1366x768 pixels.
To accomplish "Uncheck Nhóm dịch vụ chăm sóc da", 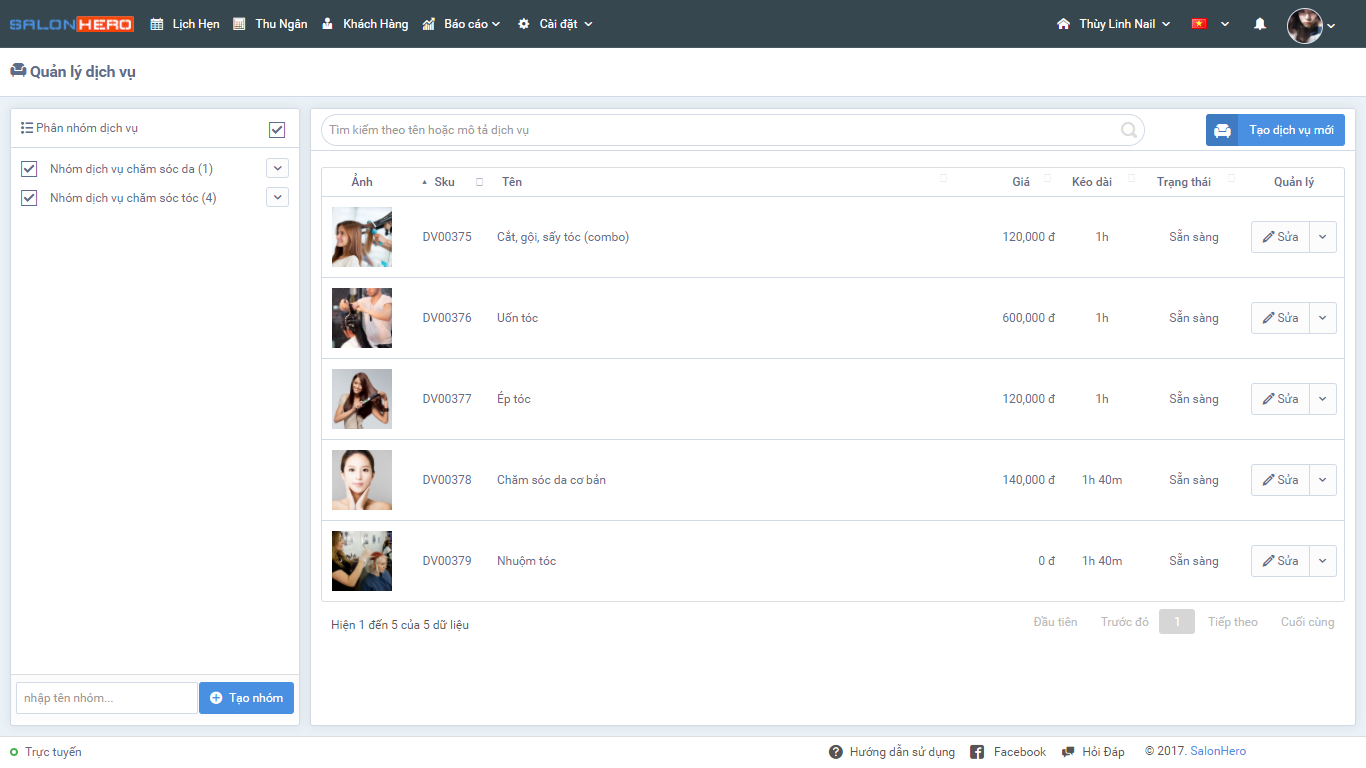I will 29,169.
